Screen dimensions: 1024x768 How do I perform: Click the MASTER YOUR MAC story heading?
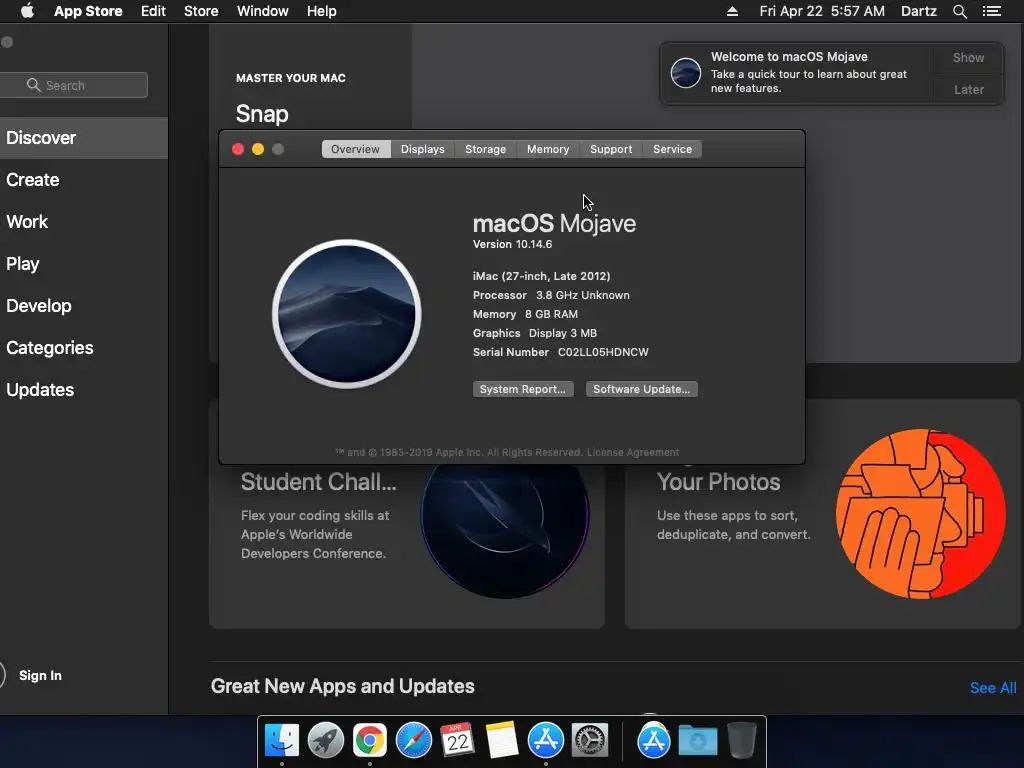click(x=291, y=78)
